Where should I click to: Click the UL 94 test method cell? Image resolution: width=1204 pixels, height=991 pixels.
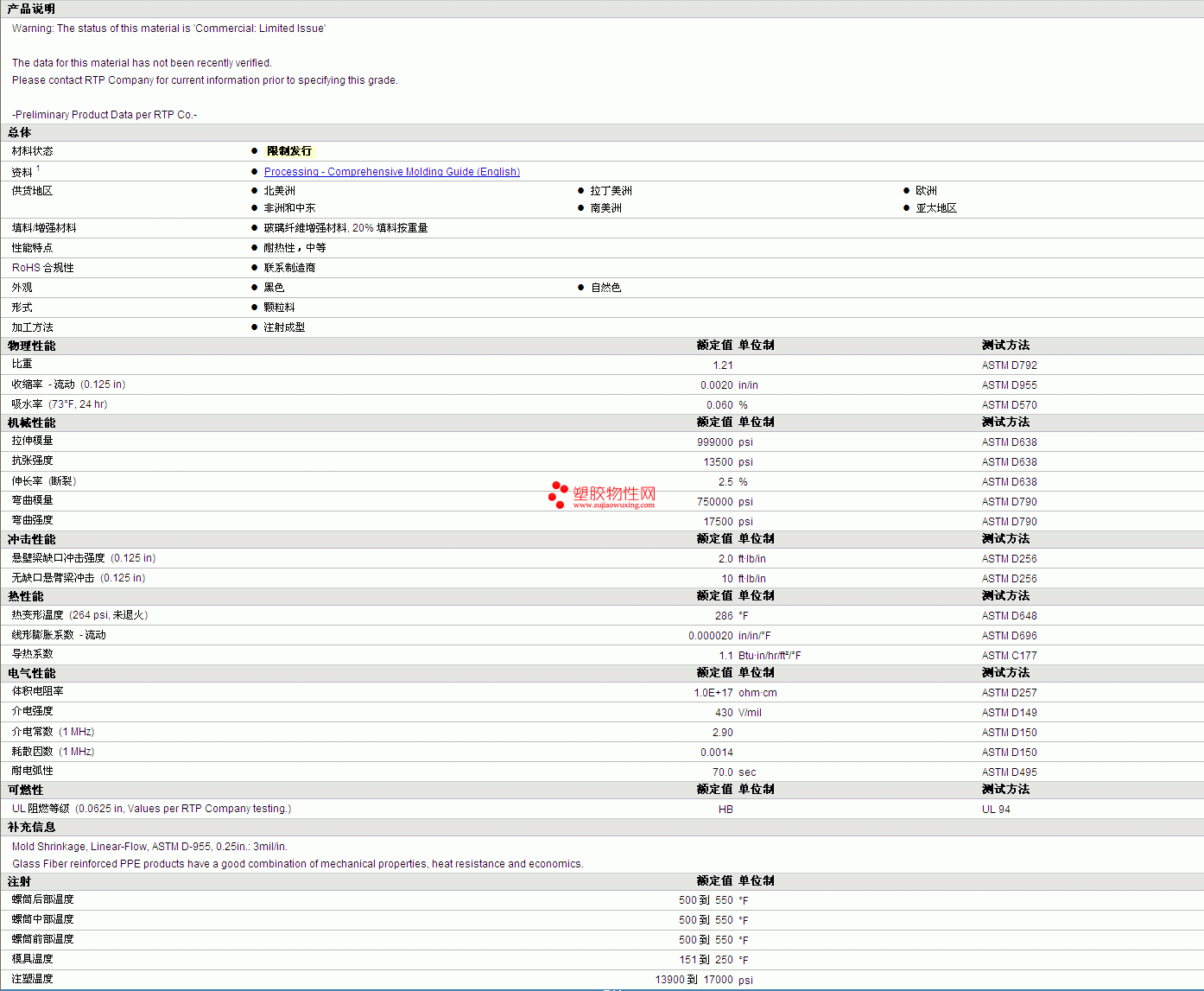click(x=995, y=810)
